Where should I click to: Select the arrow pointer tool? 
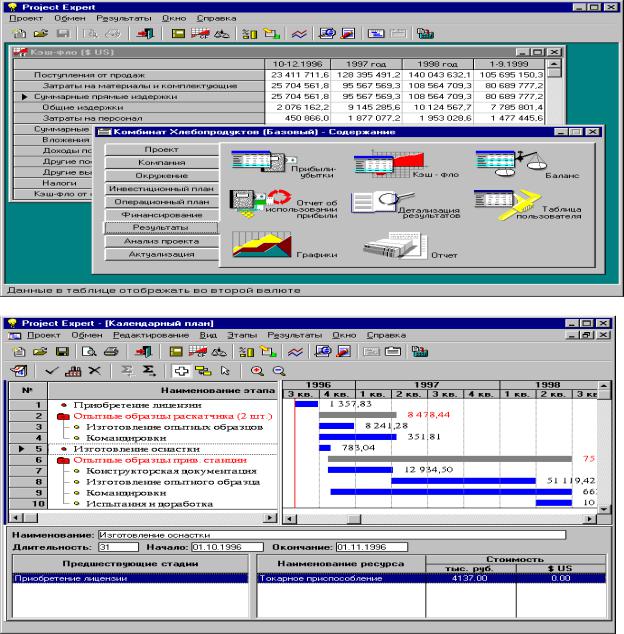[x=225, y=371]
